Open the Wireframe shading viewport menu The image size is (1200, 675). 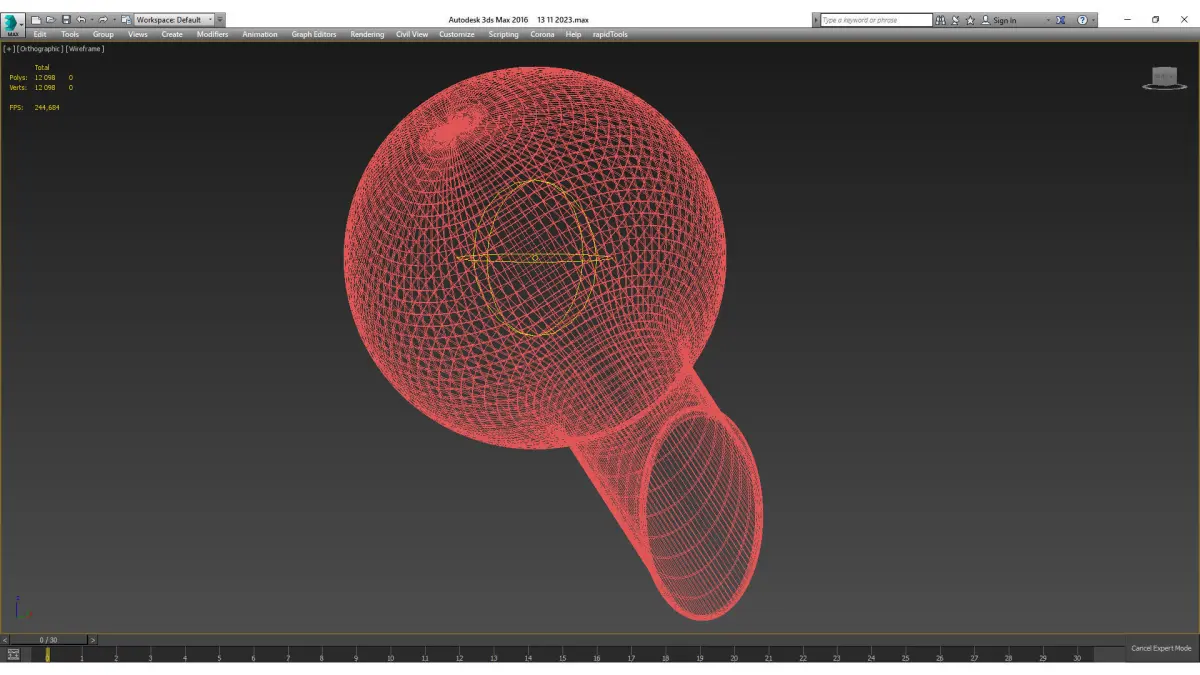coord(85,48)
